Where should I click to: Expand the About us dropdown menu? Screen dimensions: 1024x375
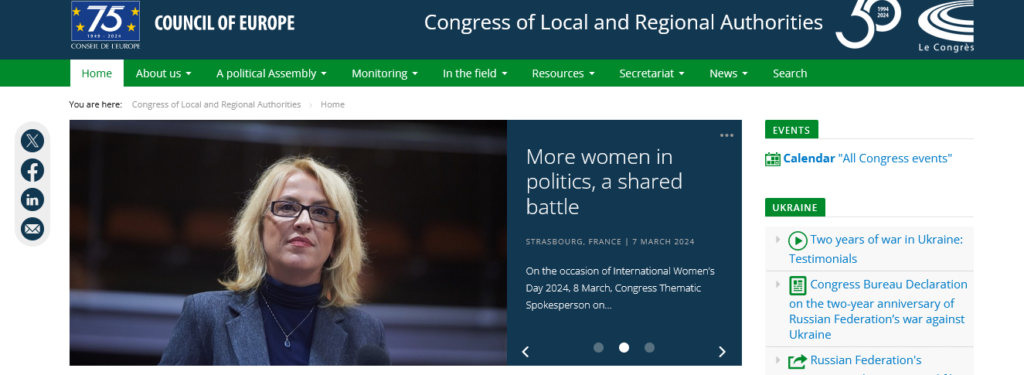pyautogui.click(x=163, y=73)
